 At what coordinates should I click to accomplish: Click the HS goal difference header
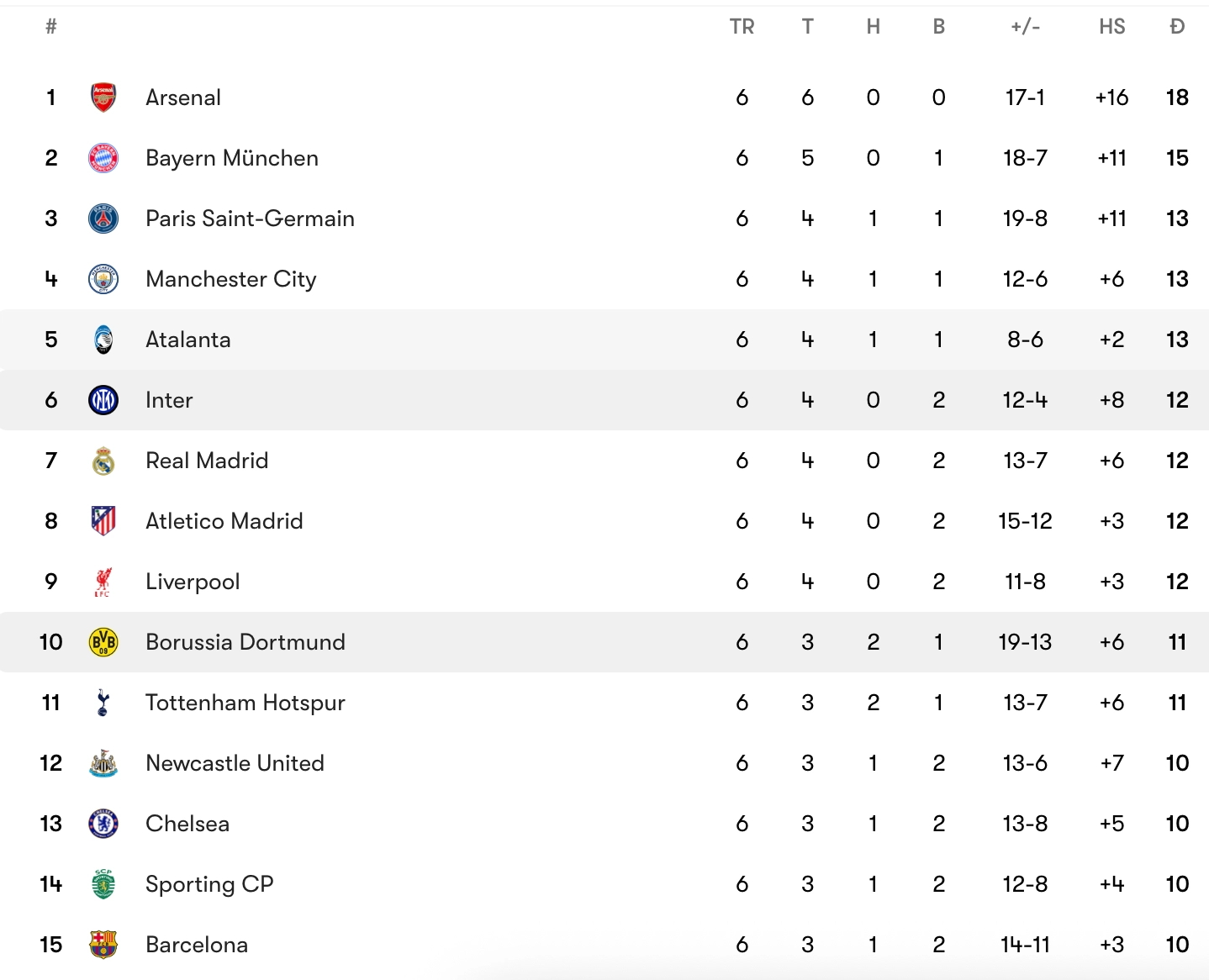1111,27
